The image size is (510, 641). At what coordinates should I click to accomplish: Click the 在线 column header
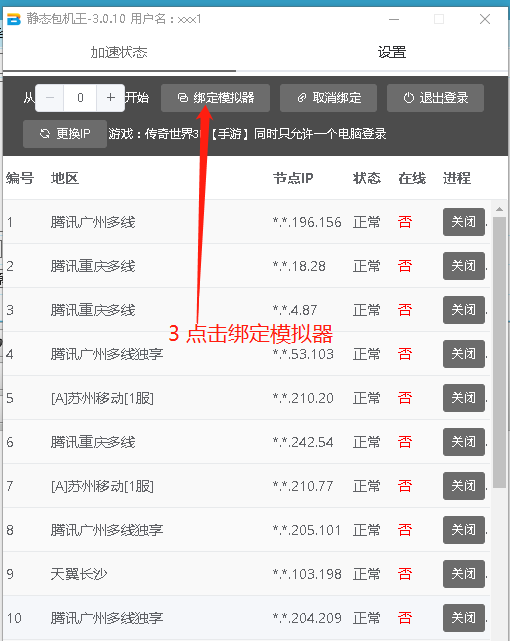pyautogui.click(x=412, y=178)
